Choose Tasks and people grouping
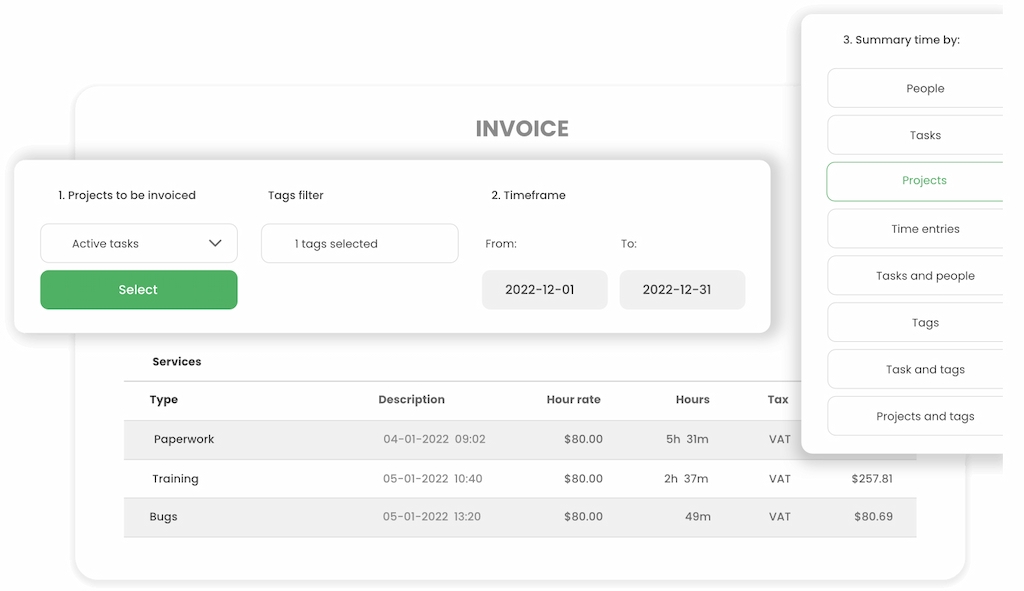Viewport: 1024px width, 591px height. point(922,275)
